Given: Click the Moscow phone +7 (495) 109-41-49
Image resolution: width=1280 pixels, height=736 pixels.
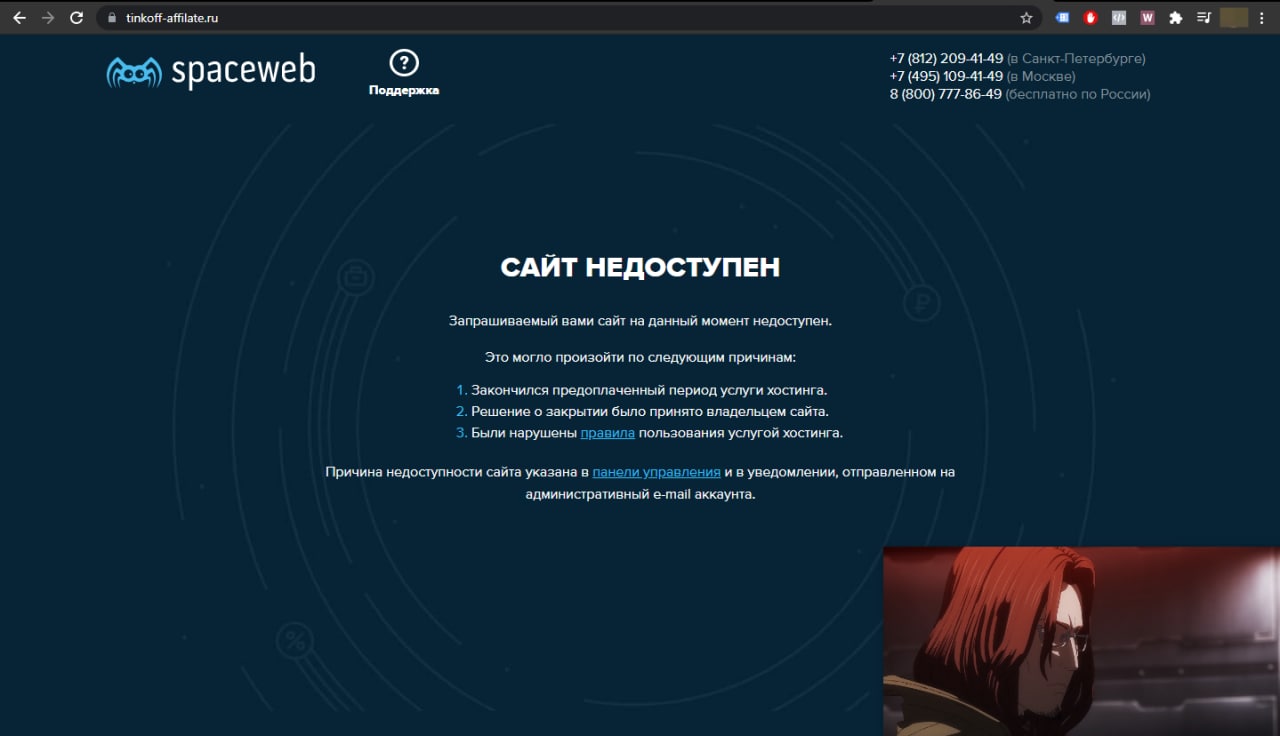Looking at the screenshot, I should 946,76.
